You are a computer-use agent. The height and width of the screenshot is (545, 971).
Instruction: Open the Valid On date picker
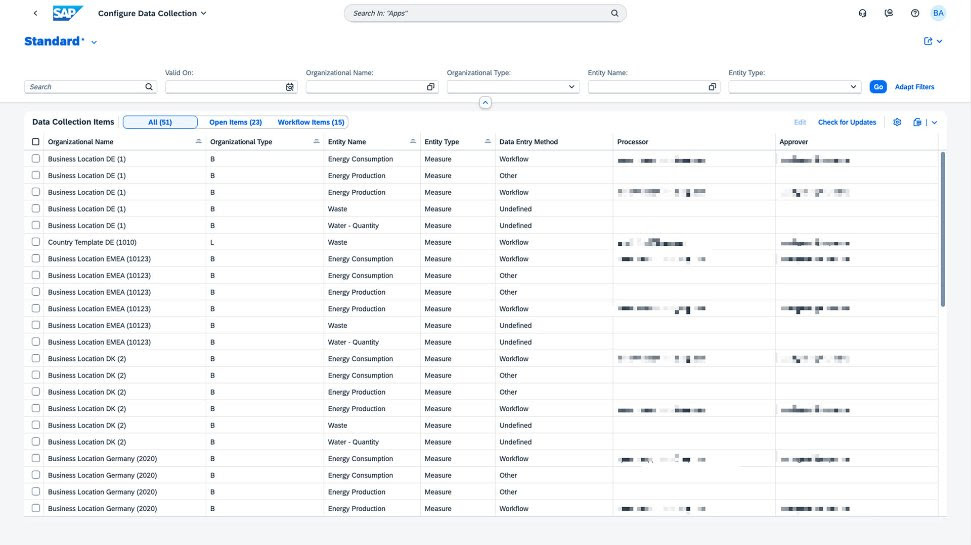click(290, 87)
